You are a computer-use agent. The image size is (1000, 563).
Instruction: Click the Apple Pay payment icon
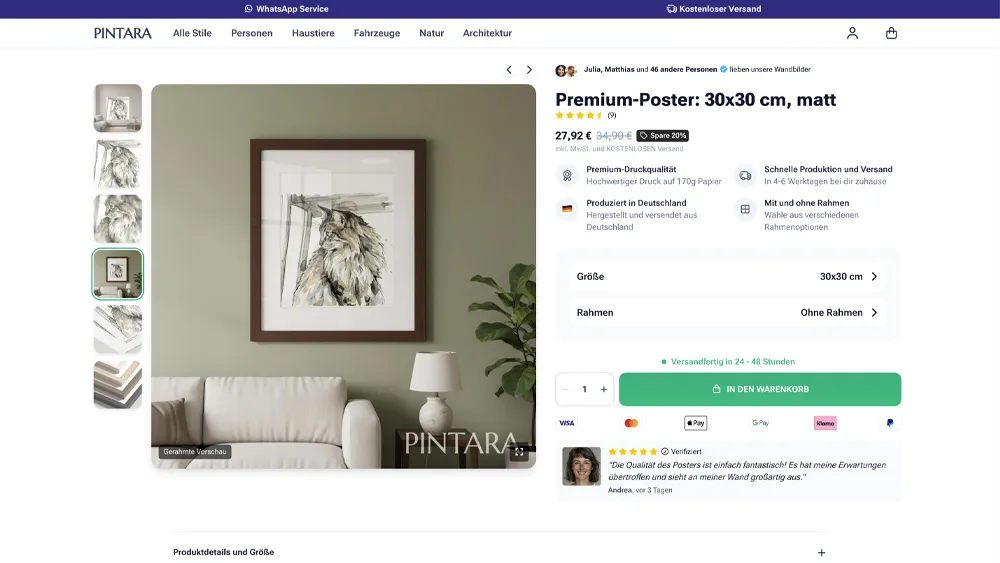(x=695, y=423)
